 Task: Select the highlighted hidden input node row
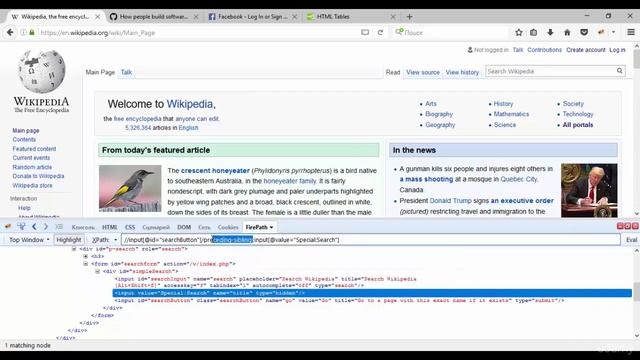[x=372, y=293]
